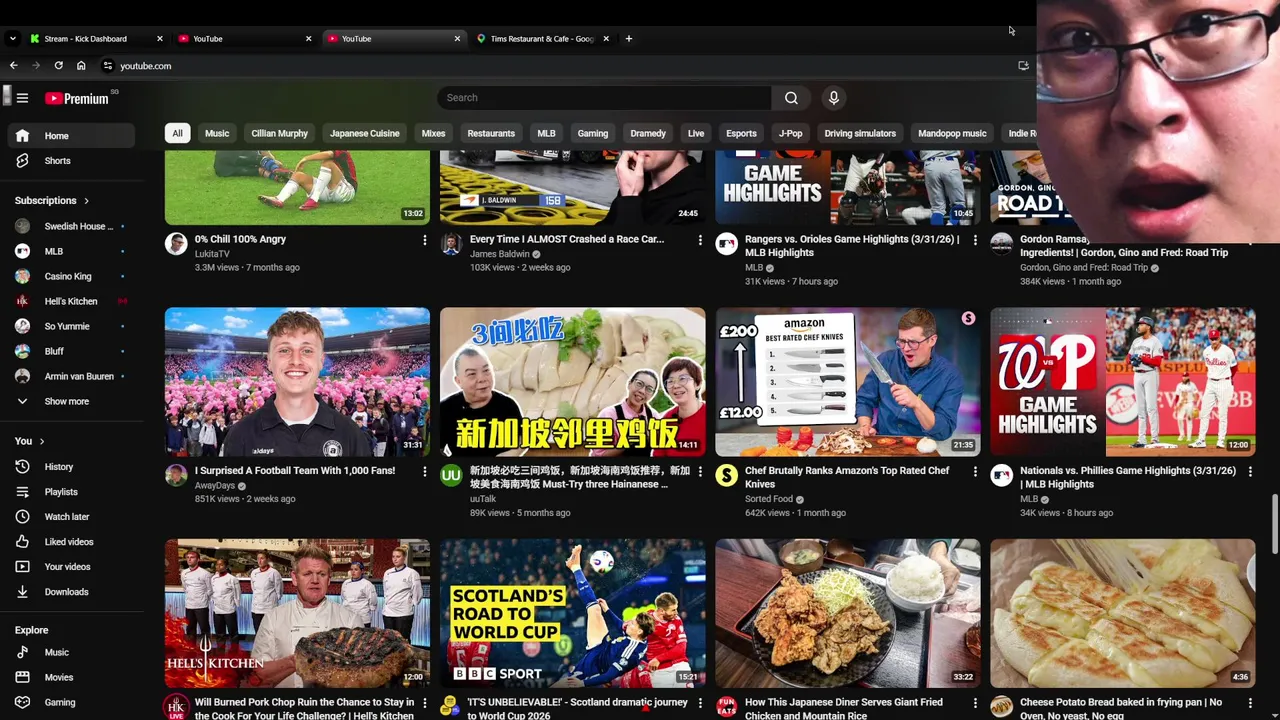The width and height of the screenshot is (1280, 720).
Task: Open Downloads in the sidebar
Action: pyautogui.click(x=71, y=592)
